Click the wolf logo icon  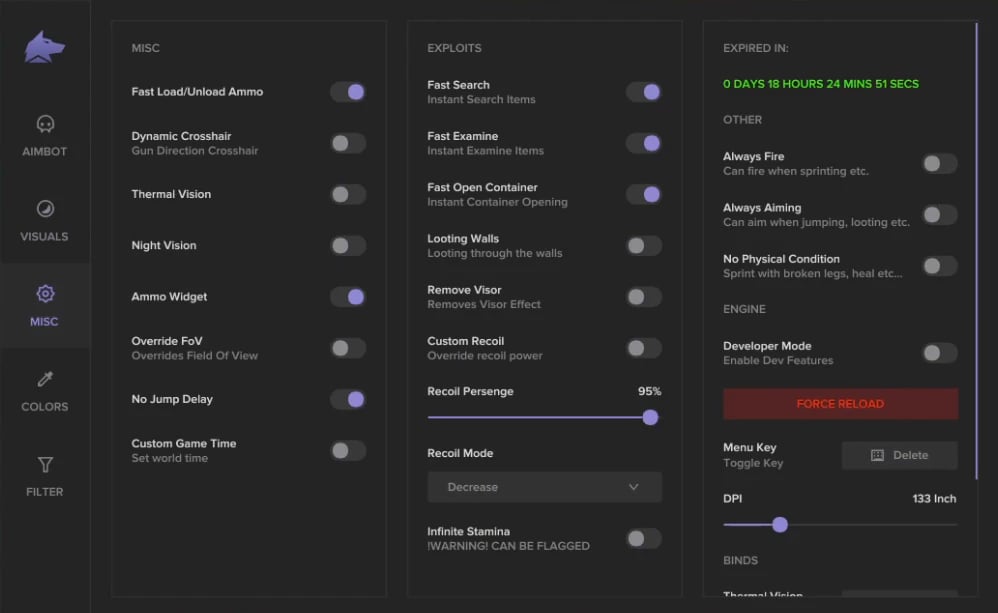pos(45,47)
